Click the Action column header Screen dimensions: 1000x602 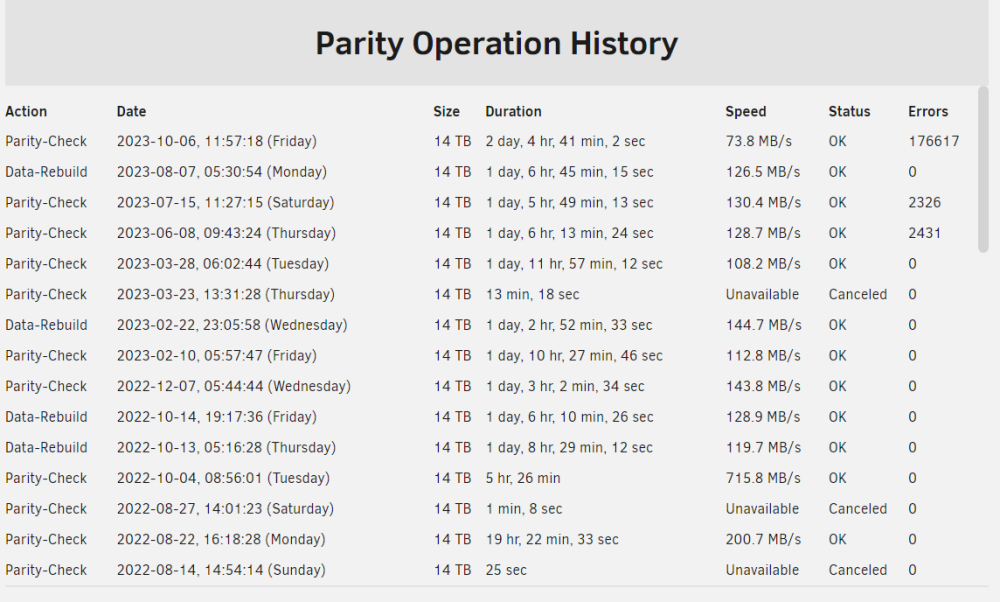click(x=26, y=112)
